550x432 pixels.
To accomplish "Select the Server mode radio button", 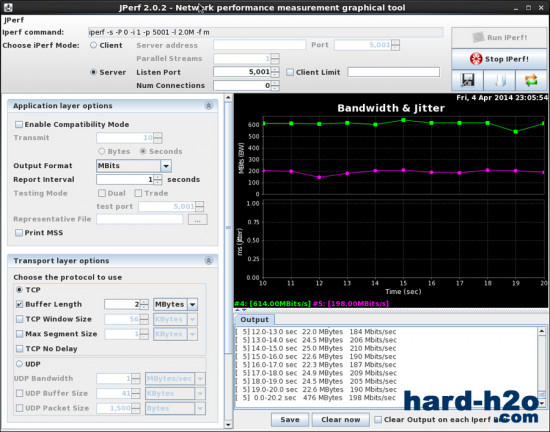I will point(93,72).
